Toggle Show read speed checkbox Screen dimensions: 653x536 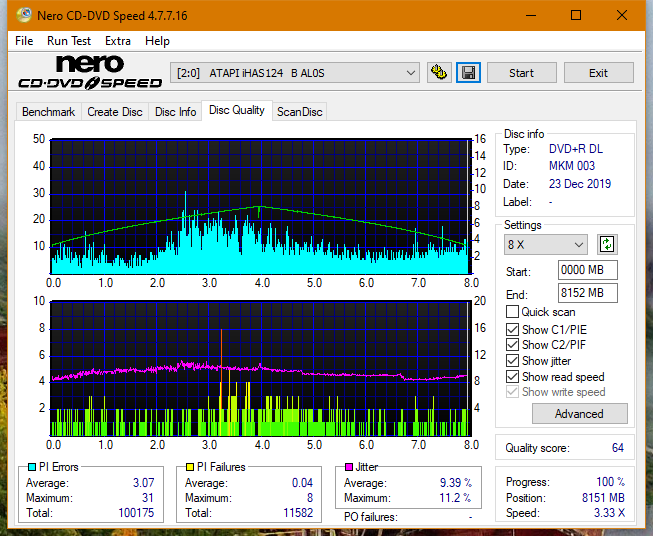click(512, 376)
